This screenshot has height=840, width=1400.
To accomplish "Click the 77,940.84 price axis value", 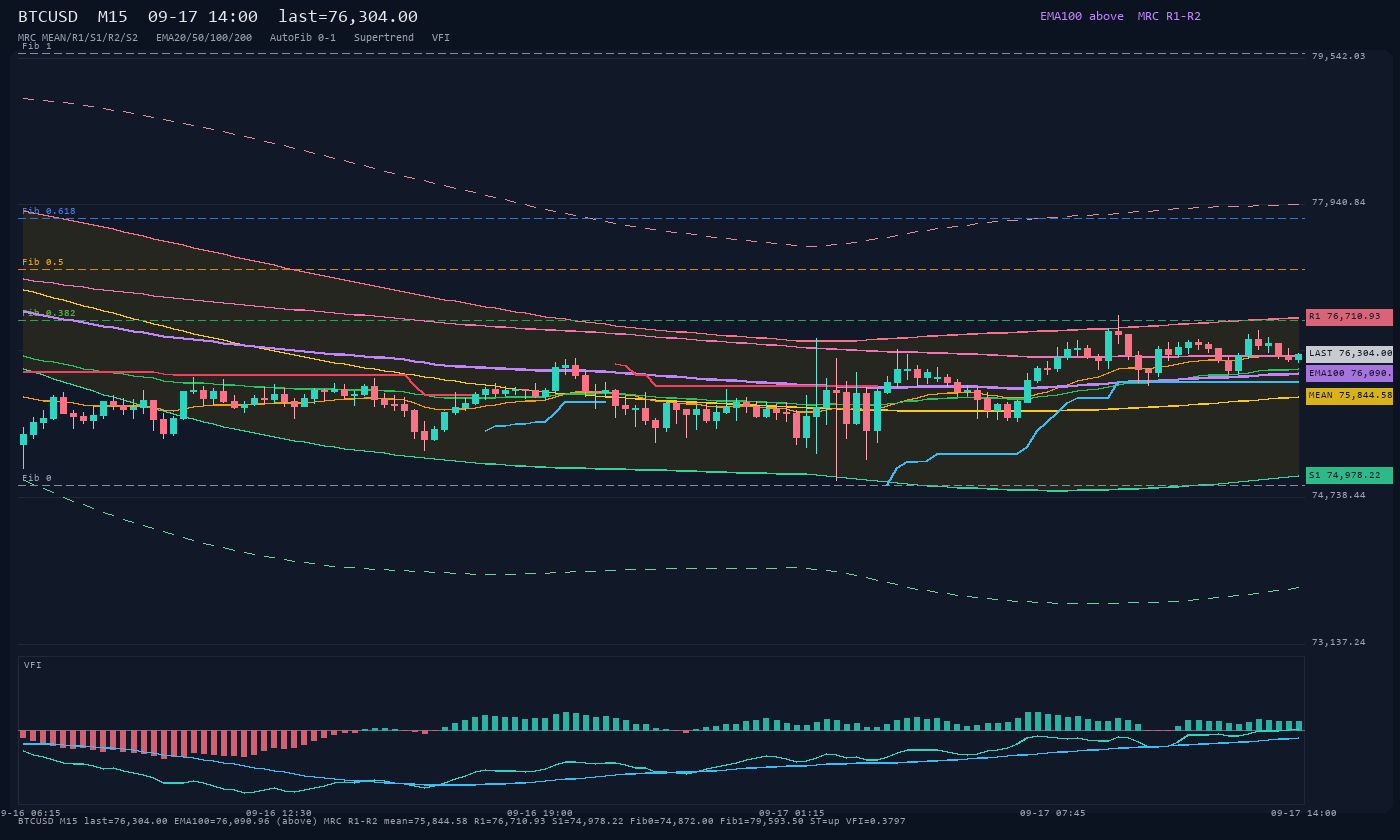I will pos(1338,202).
